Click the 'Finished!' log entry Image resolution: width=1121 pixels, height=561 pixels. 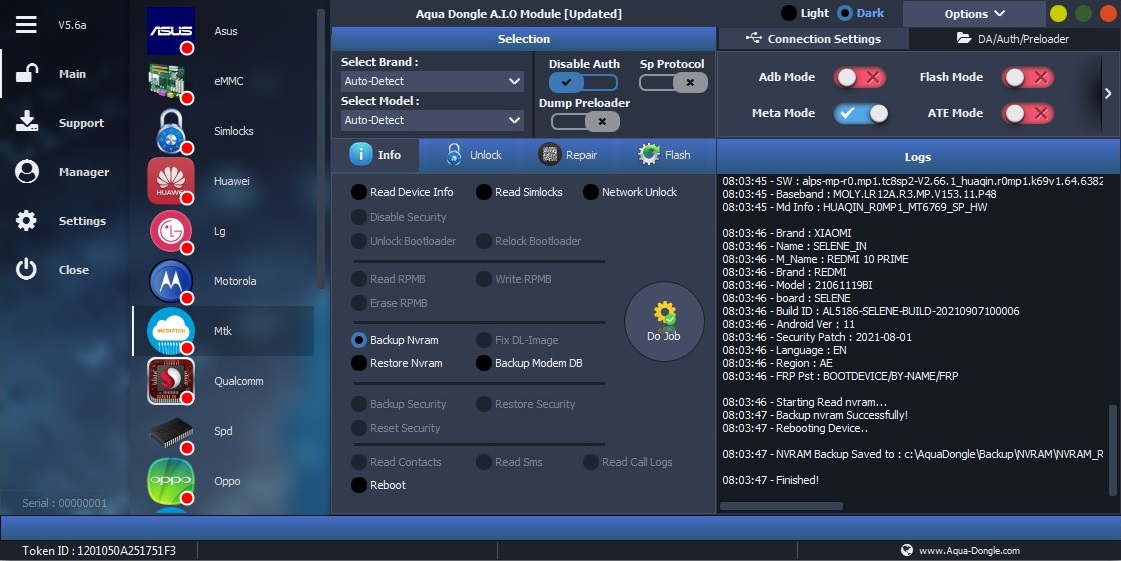pyautogui.click(x=771, y=480)
